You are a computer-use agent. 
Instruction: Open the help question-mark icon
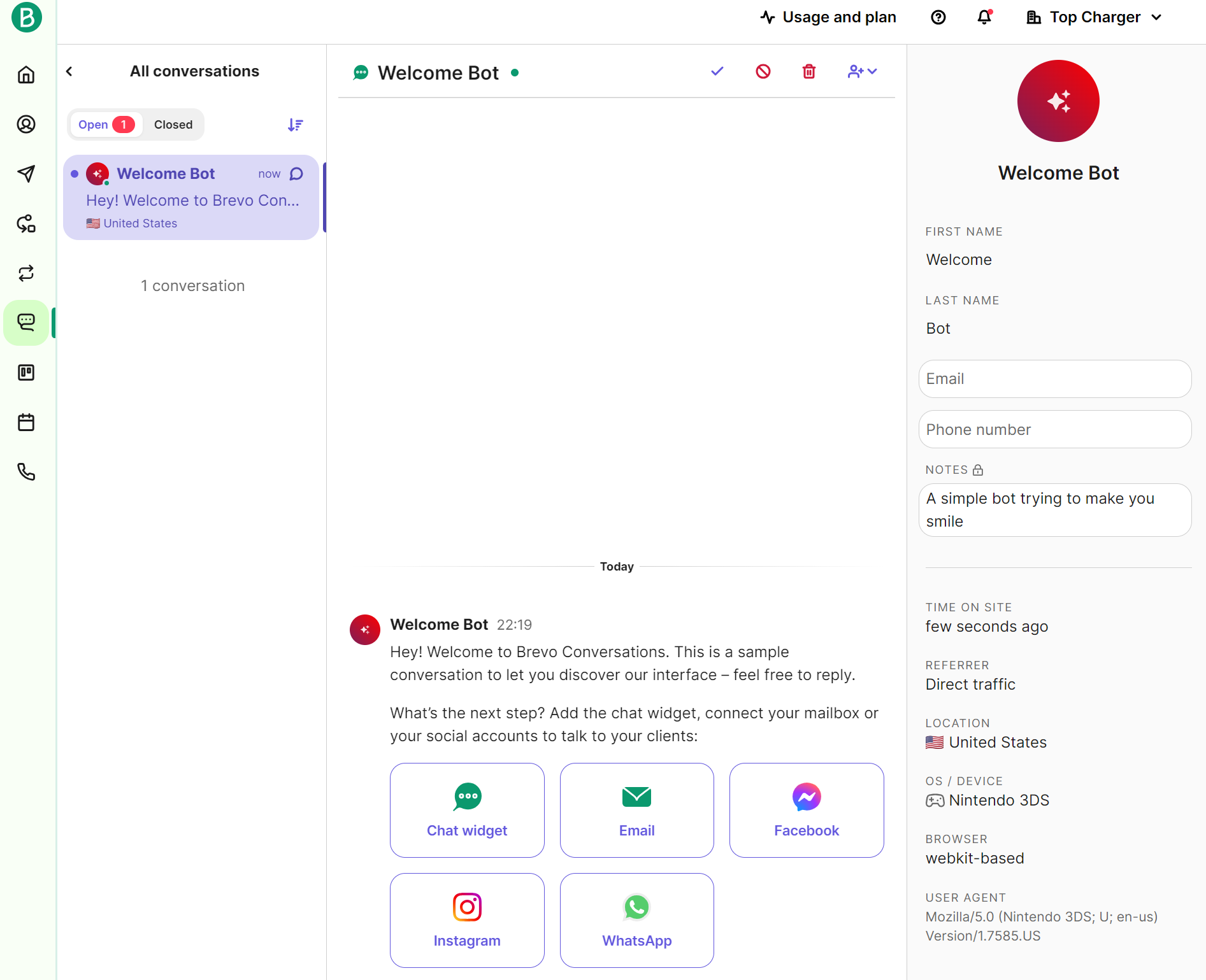pyautogui.click(x=938, y=17)
